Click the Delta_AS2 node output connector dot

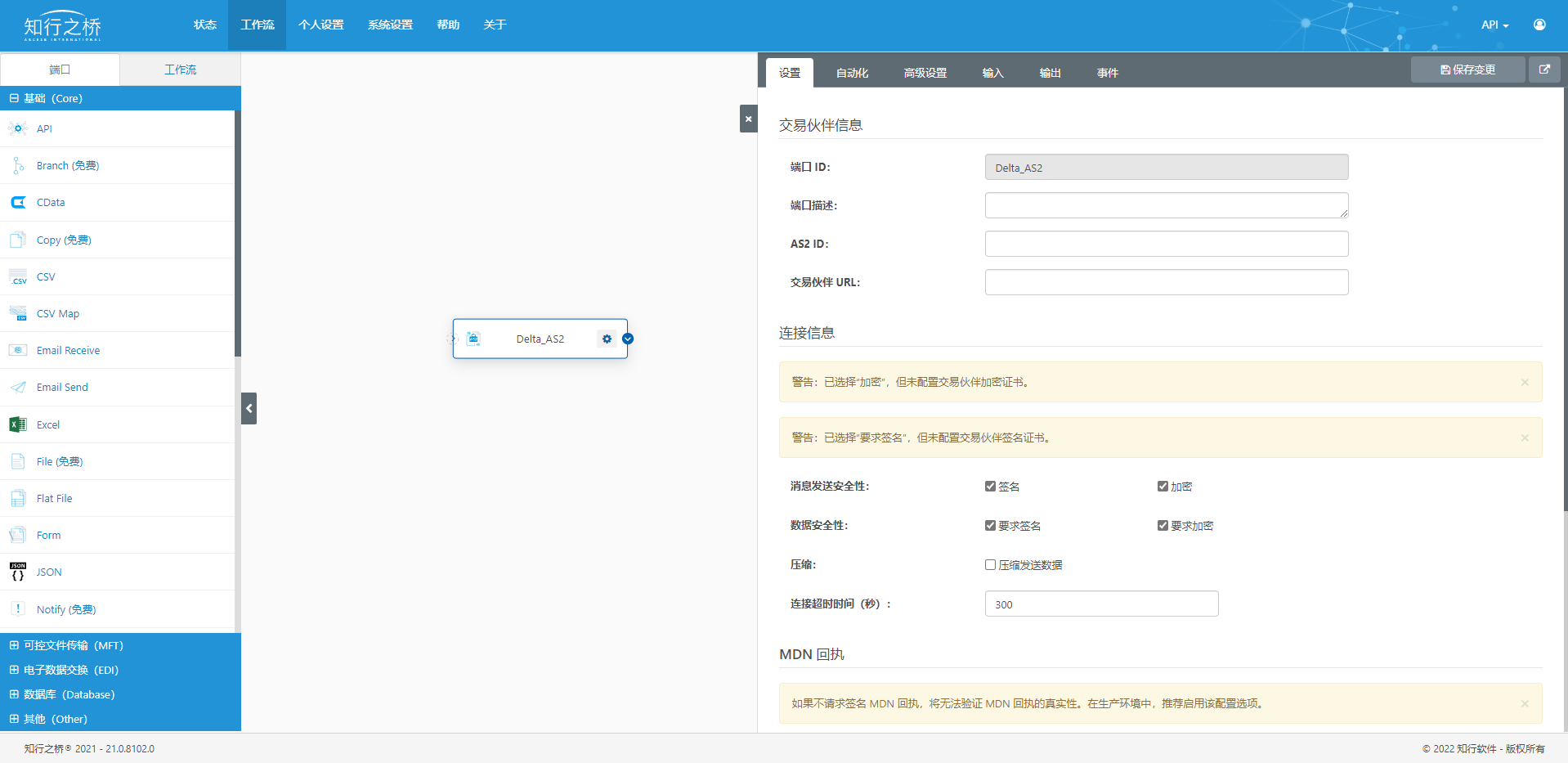point(628,339)
